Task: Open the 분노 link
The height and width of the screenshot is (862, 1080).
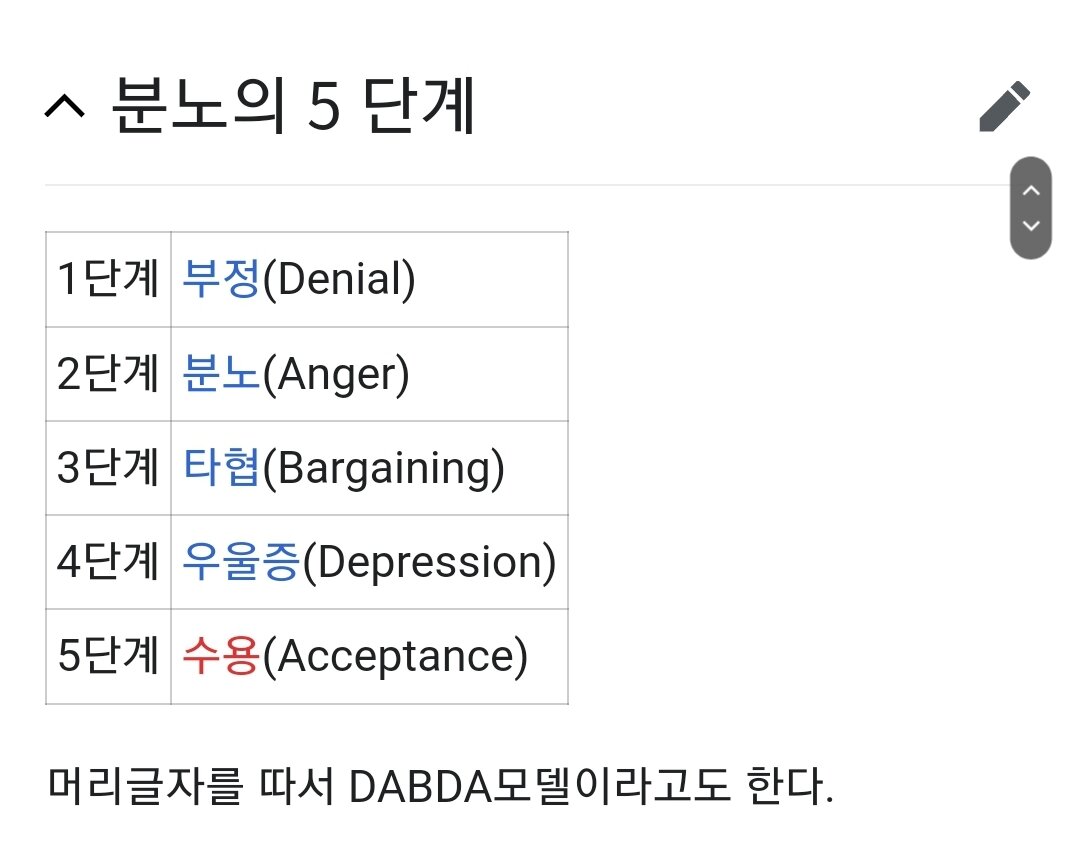Action: pyautogui.click(x=221, y=373)
